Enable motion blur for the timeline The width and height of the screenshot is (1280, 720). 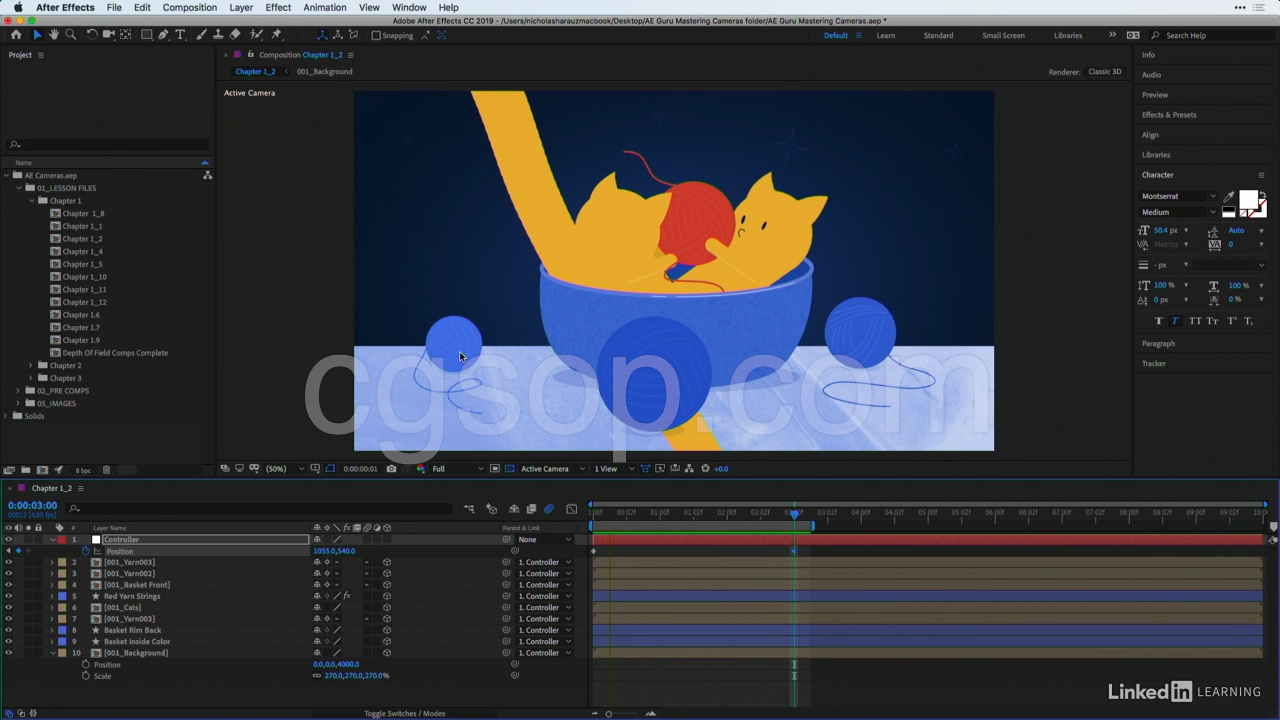coord(549,509)
